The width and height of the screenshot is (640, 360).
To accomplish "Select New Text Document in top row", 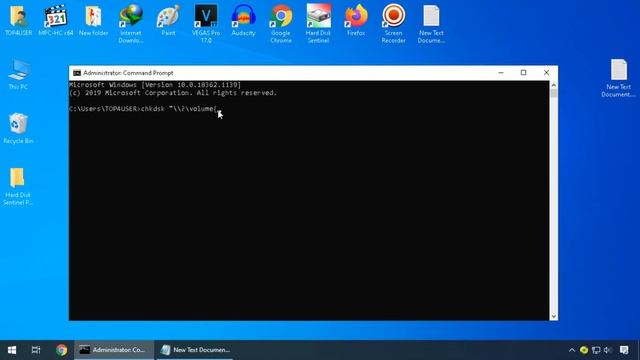I will 431,24.
